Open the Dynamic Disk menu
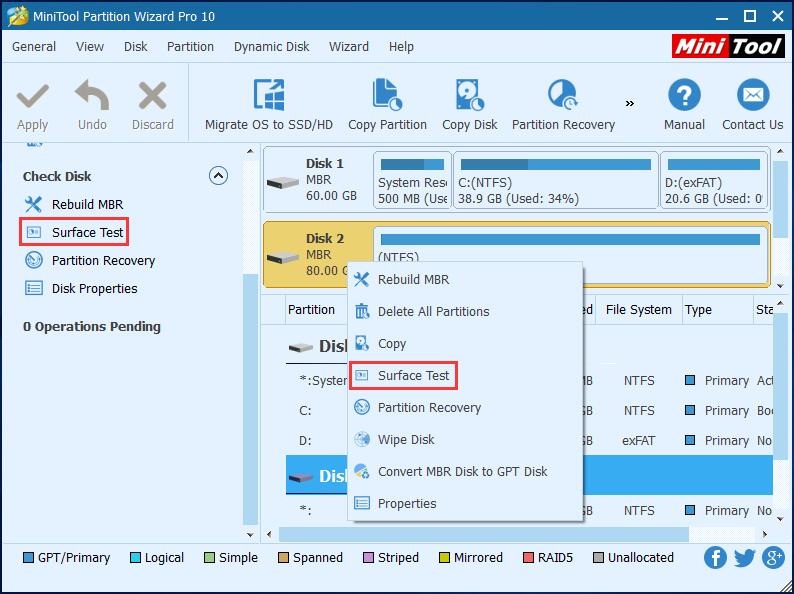Screen dimensions: 794x594 coord(271,47)
